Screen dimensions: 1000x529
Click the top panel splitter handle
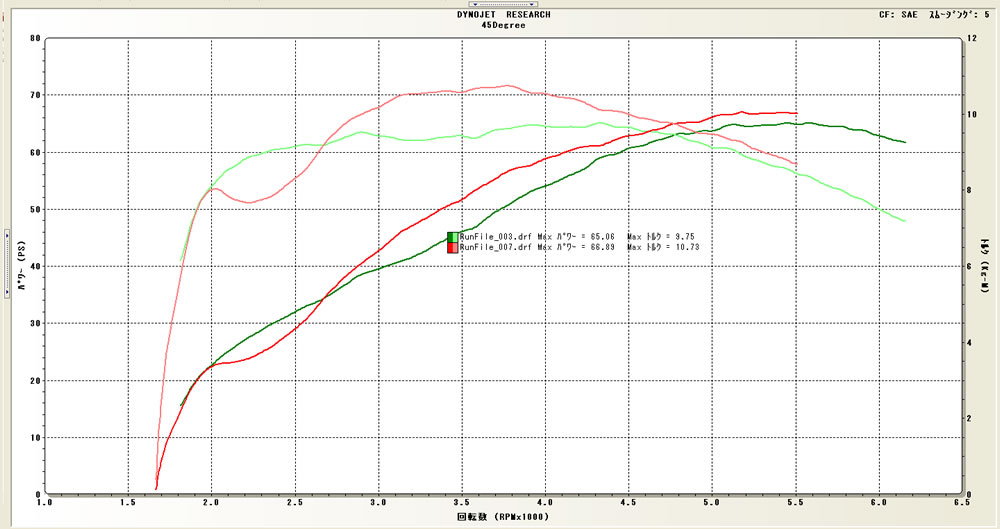point(500,4)
